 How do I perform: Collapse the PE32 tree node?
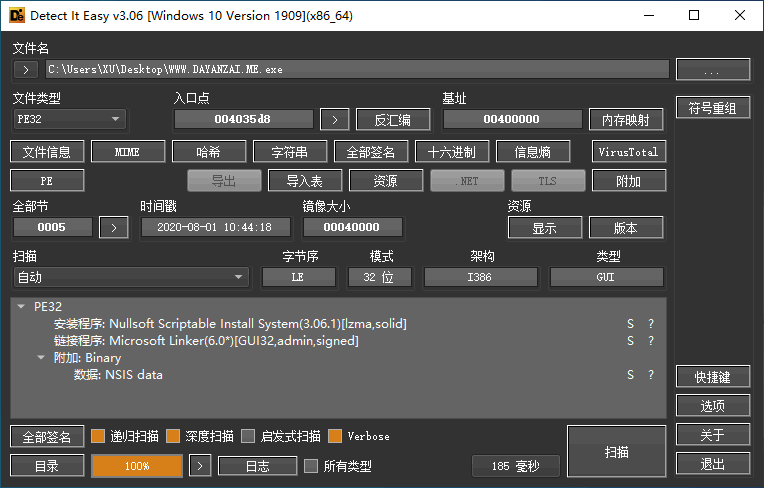[x=21, y=307]
